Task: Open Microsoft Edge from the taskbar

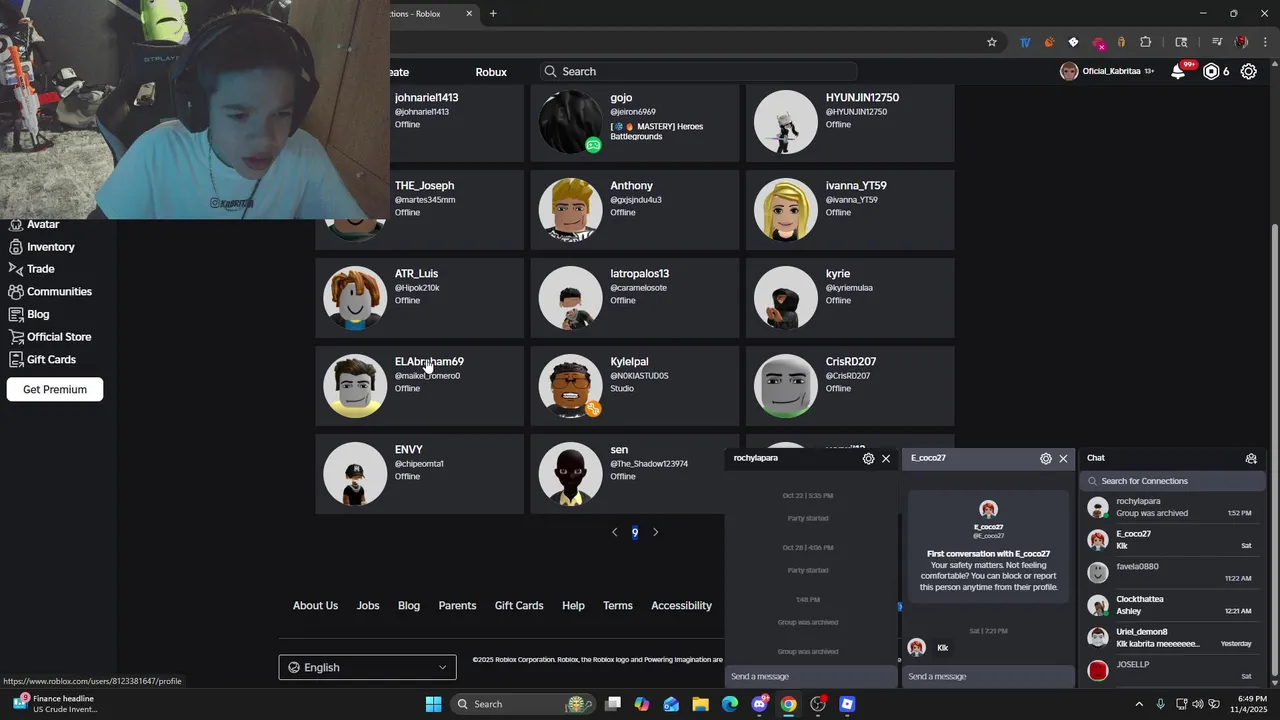Action: [730, 704]
